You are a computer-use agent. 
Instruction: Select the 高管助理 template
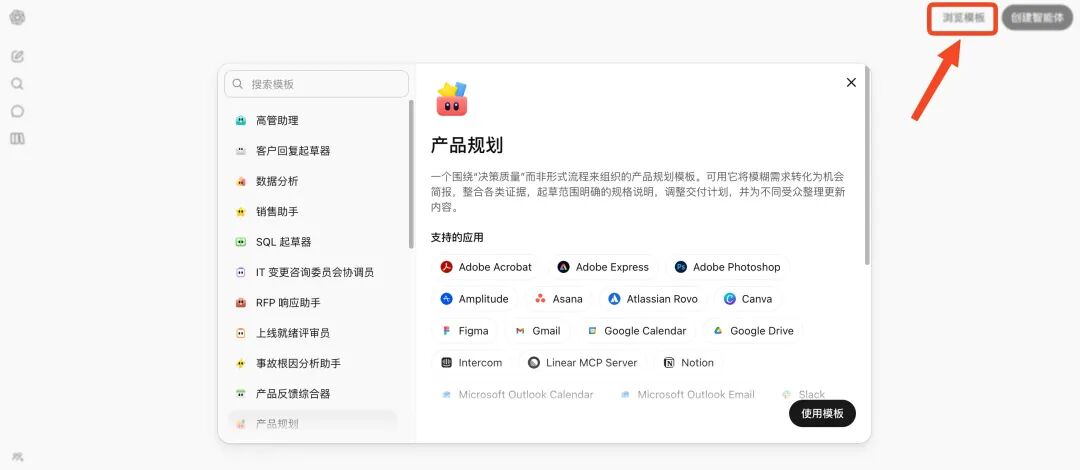277,121
